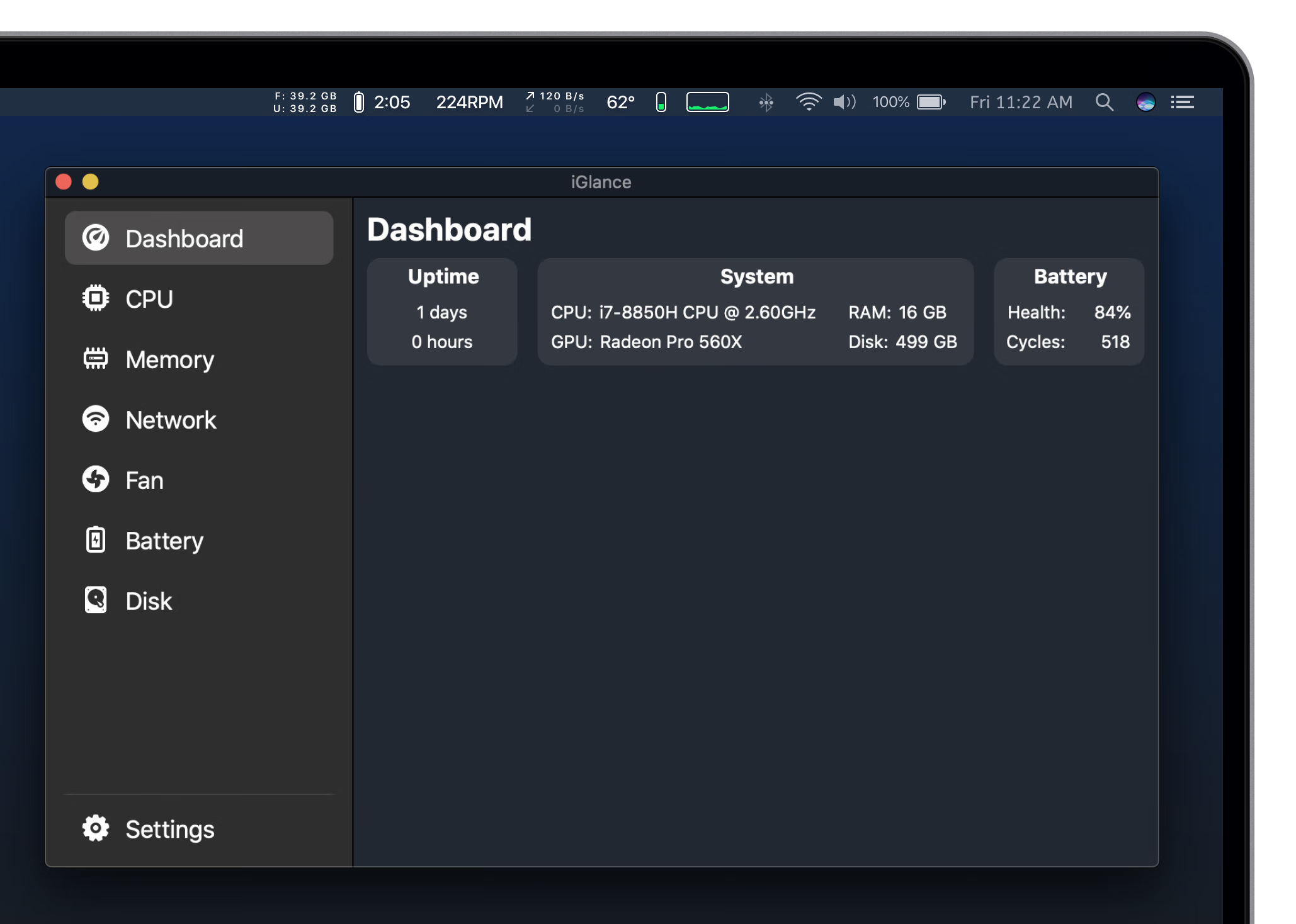The height and width of the screenshot is (924, 1296).
Task: Click the Battery card heading
Action: [x=1070, y=276]
